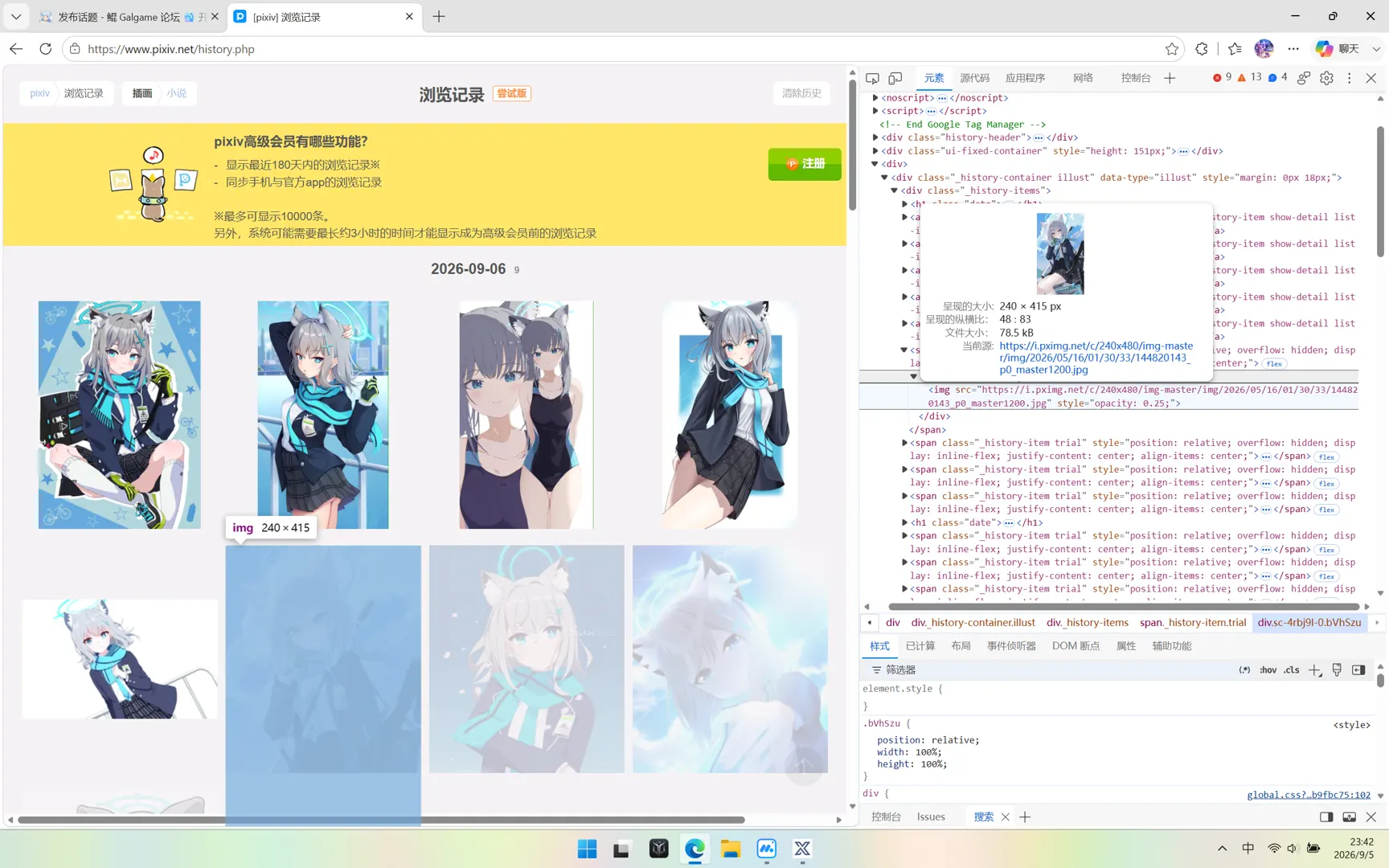Open File Explorer from taskbar
Screen dimensions: 1389x868
[x=730, y=849]
